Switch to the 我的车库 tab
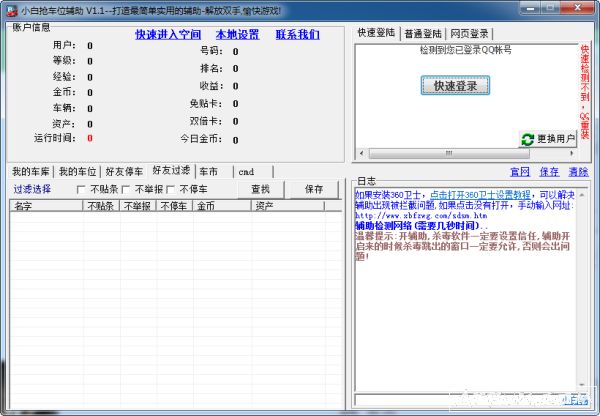Viewport: 600px width, 416px height. coord(31,171)
